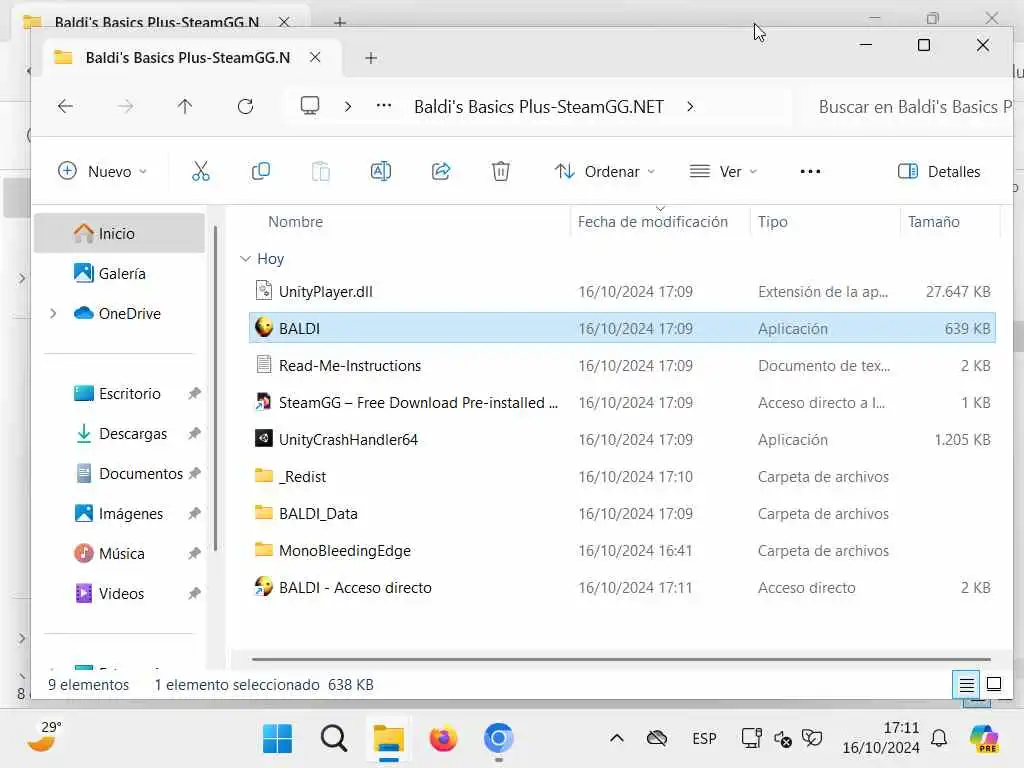
Task: Click the ESP language indicator
Action: [x=704, y=739]
